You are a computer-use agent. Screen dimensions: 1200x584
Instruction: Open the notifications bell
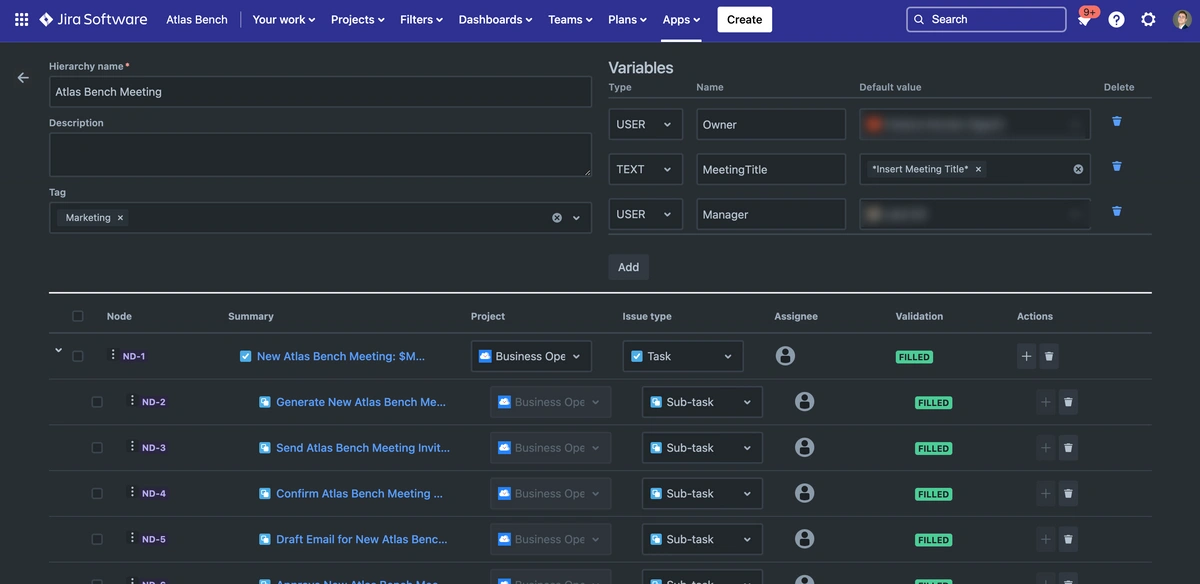click(1084, 19)
